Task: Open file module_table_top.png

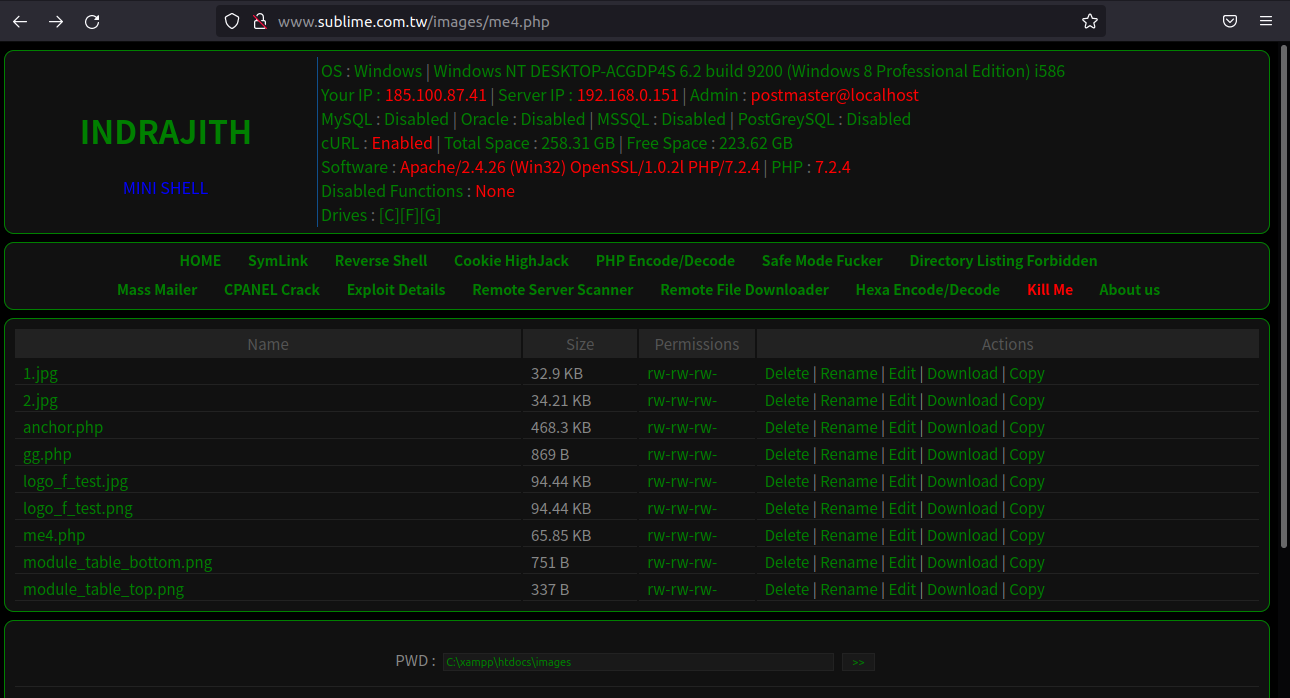Action: click(104, 590)
